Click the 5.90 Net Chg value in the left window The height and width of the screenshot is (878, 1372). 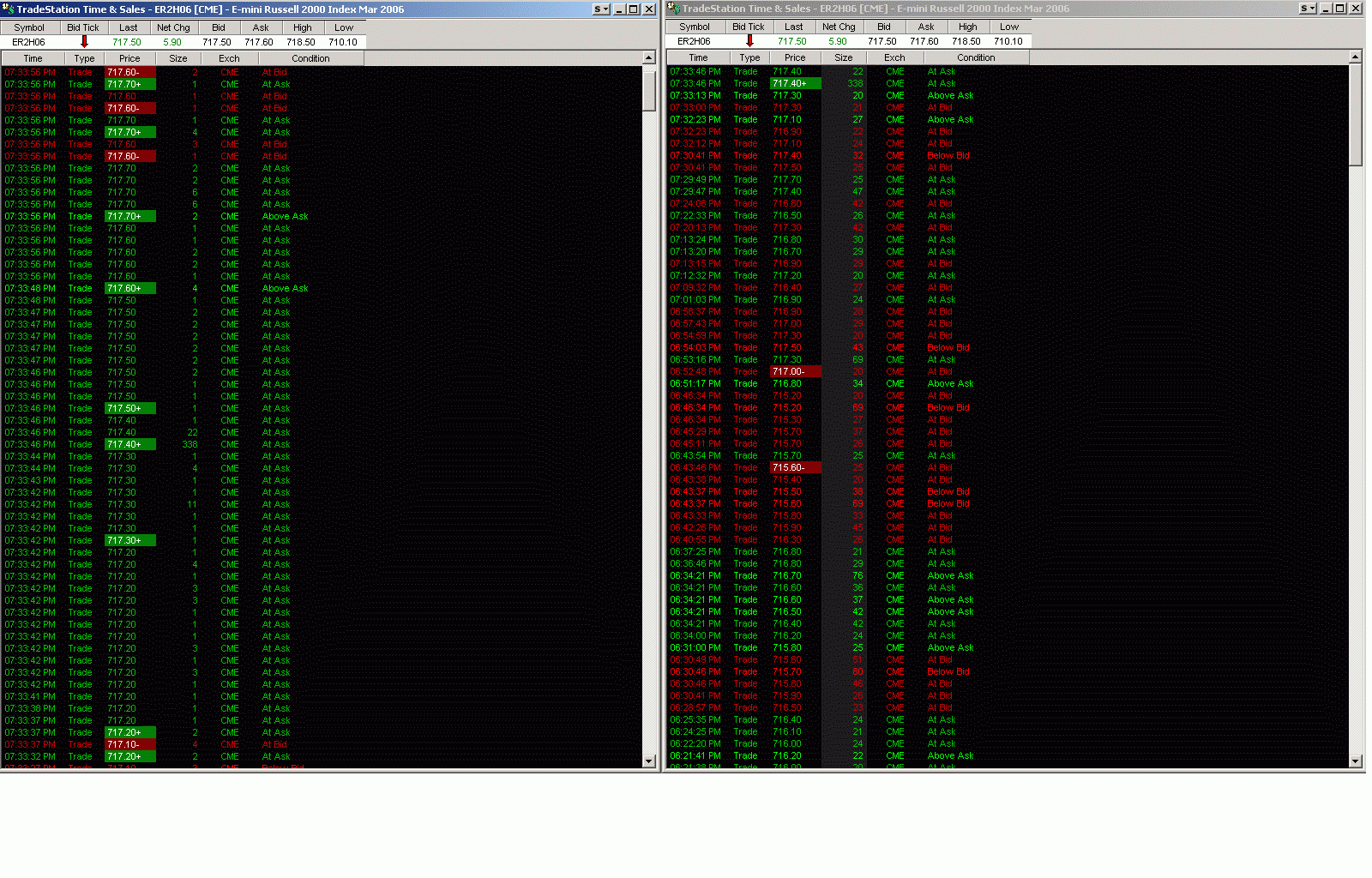pos(172,42)
